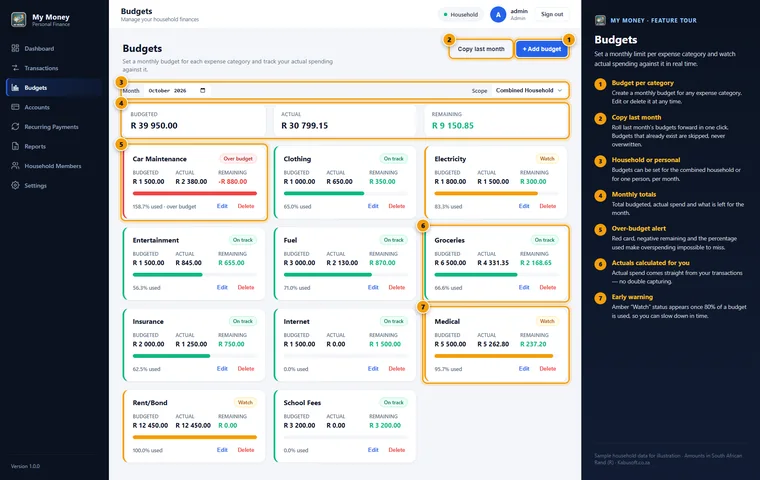760x480 pixels.
Task: Navigate to Reports
Action: [x=54, y=146]
